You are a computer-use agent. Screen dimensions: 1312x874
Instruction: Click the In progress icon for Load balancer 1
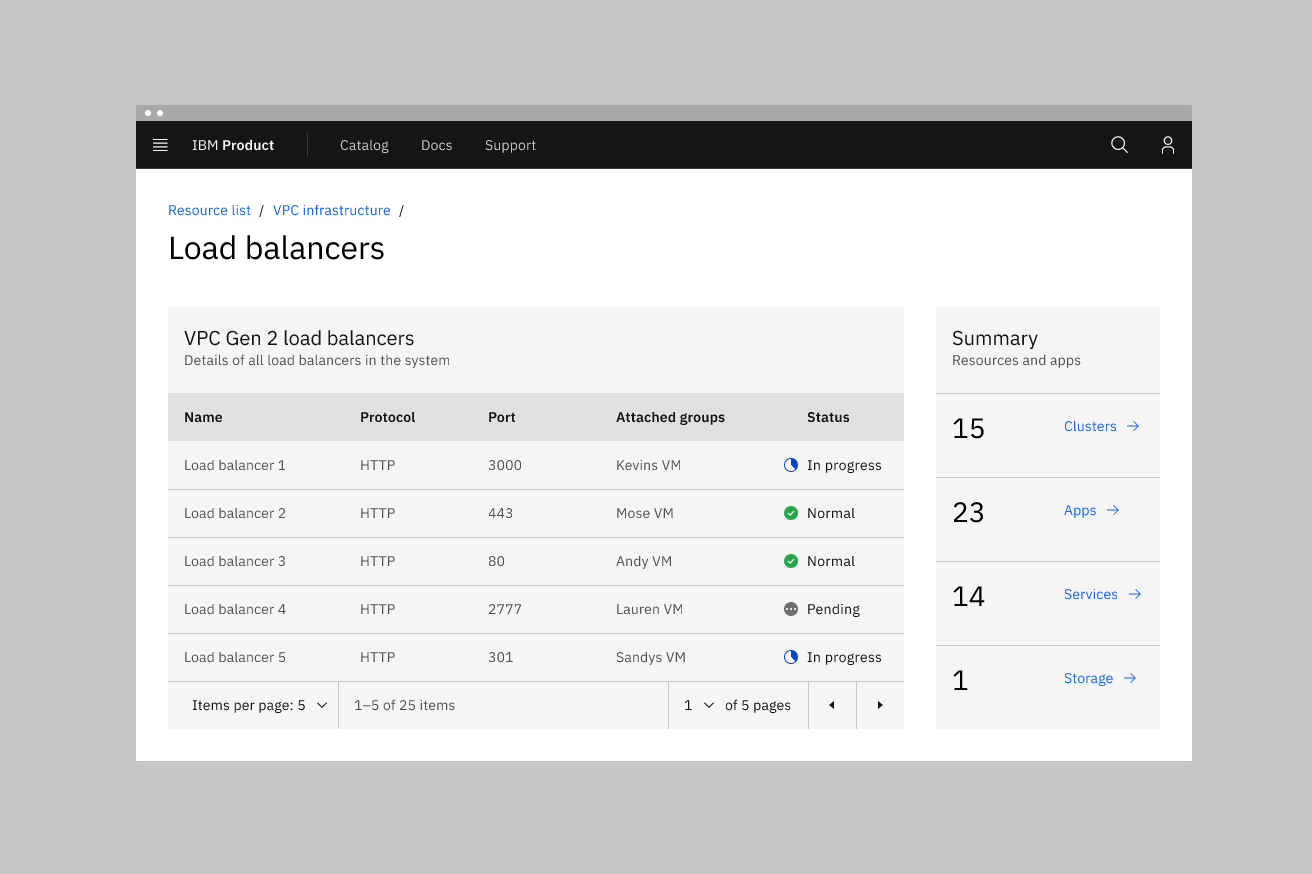click(791, 465)
